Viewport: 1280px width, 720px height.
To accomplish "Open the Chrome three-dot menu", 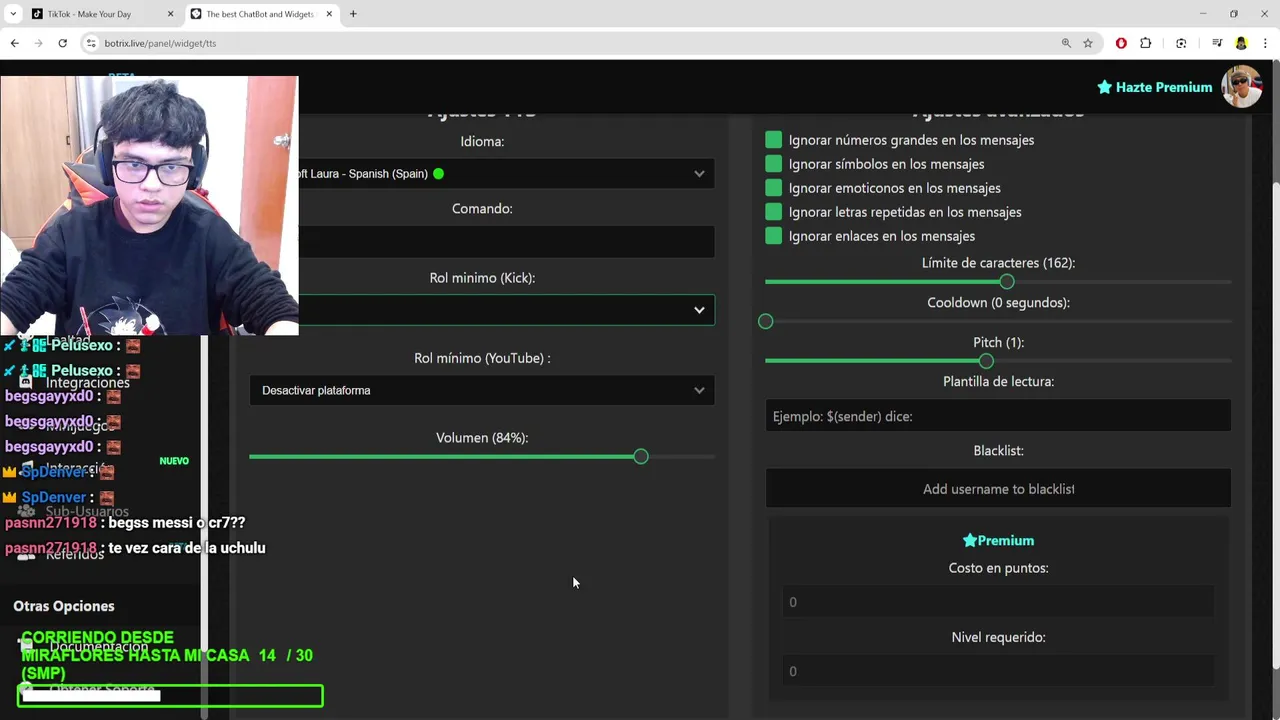I will pyautogui.click(x=1265, y=43).
